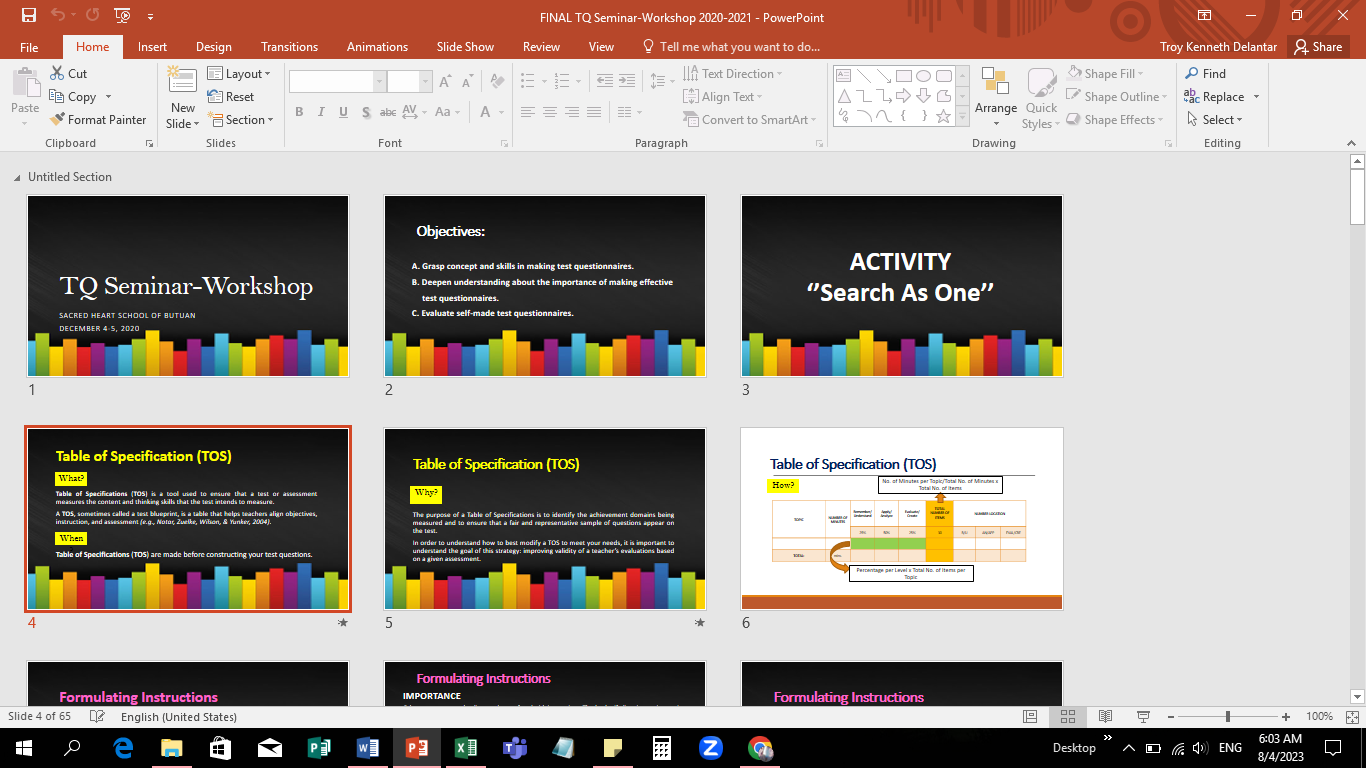Start Slide Show from status bar icon
The image size is (1366, 768).
pos(1142,717)
